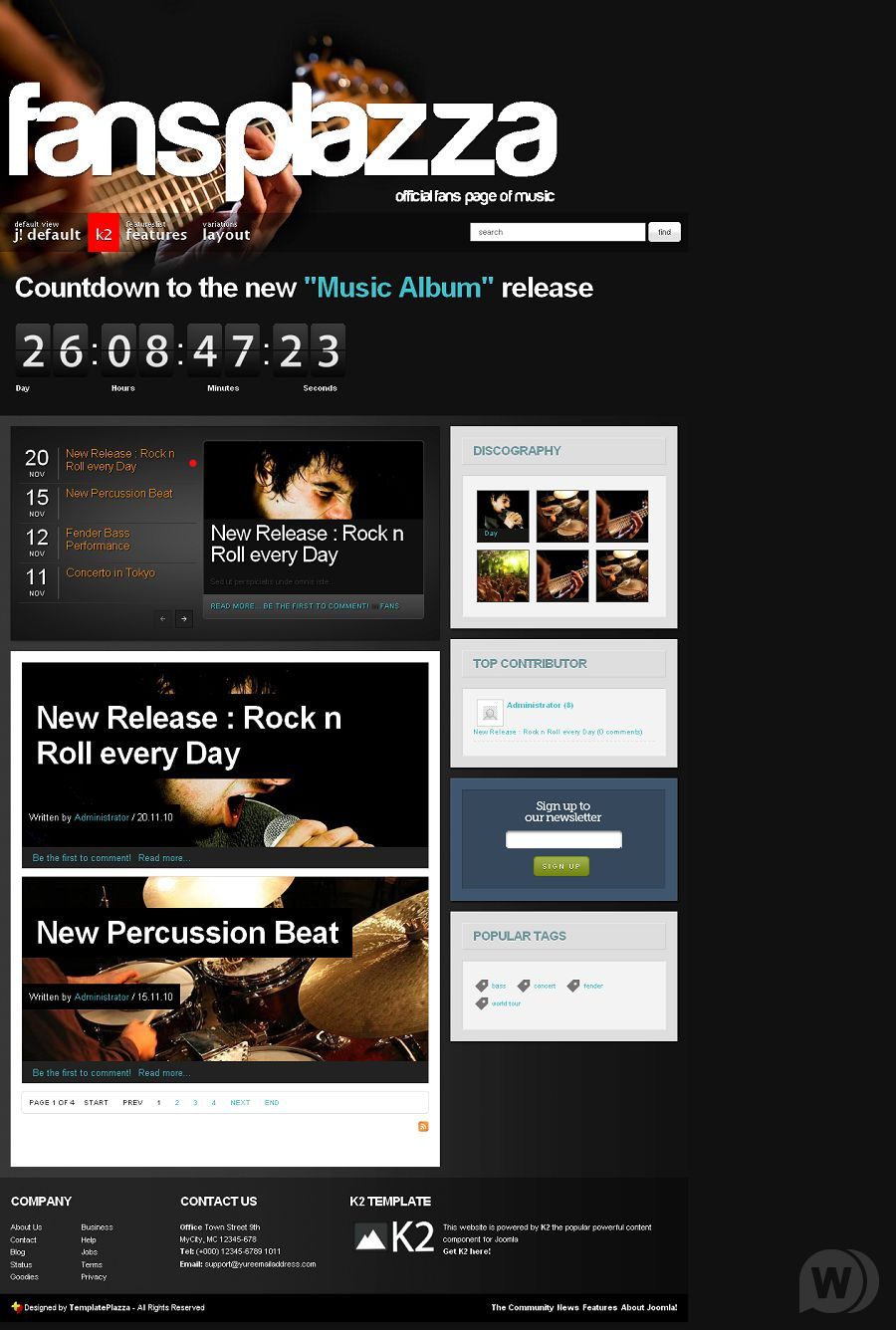
Task: Click the orange RSS feed icon
Action: pyautogui.click(x=423, y=1127)
